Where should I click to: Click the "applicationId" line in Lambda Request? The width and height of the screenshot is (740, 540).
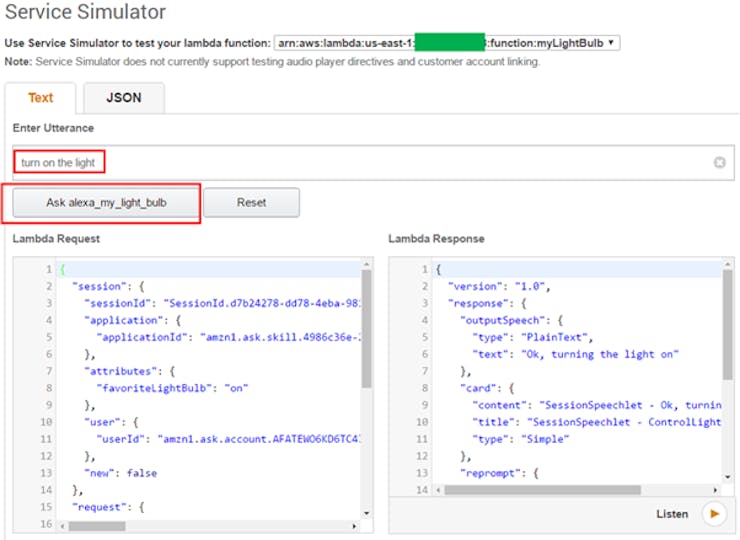click(228, 337)
